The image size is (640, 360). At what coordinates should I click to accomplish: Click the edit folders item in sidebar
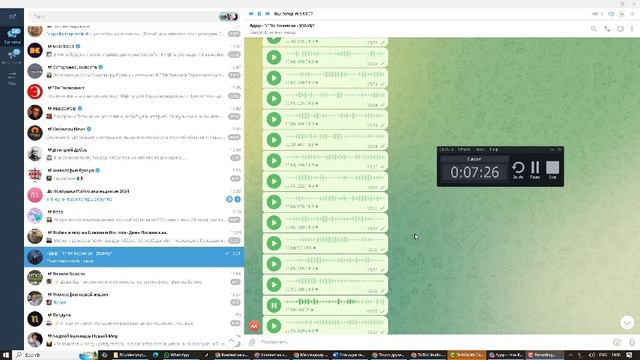pyautogui.click(x=12, y=78)
